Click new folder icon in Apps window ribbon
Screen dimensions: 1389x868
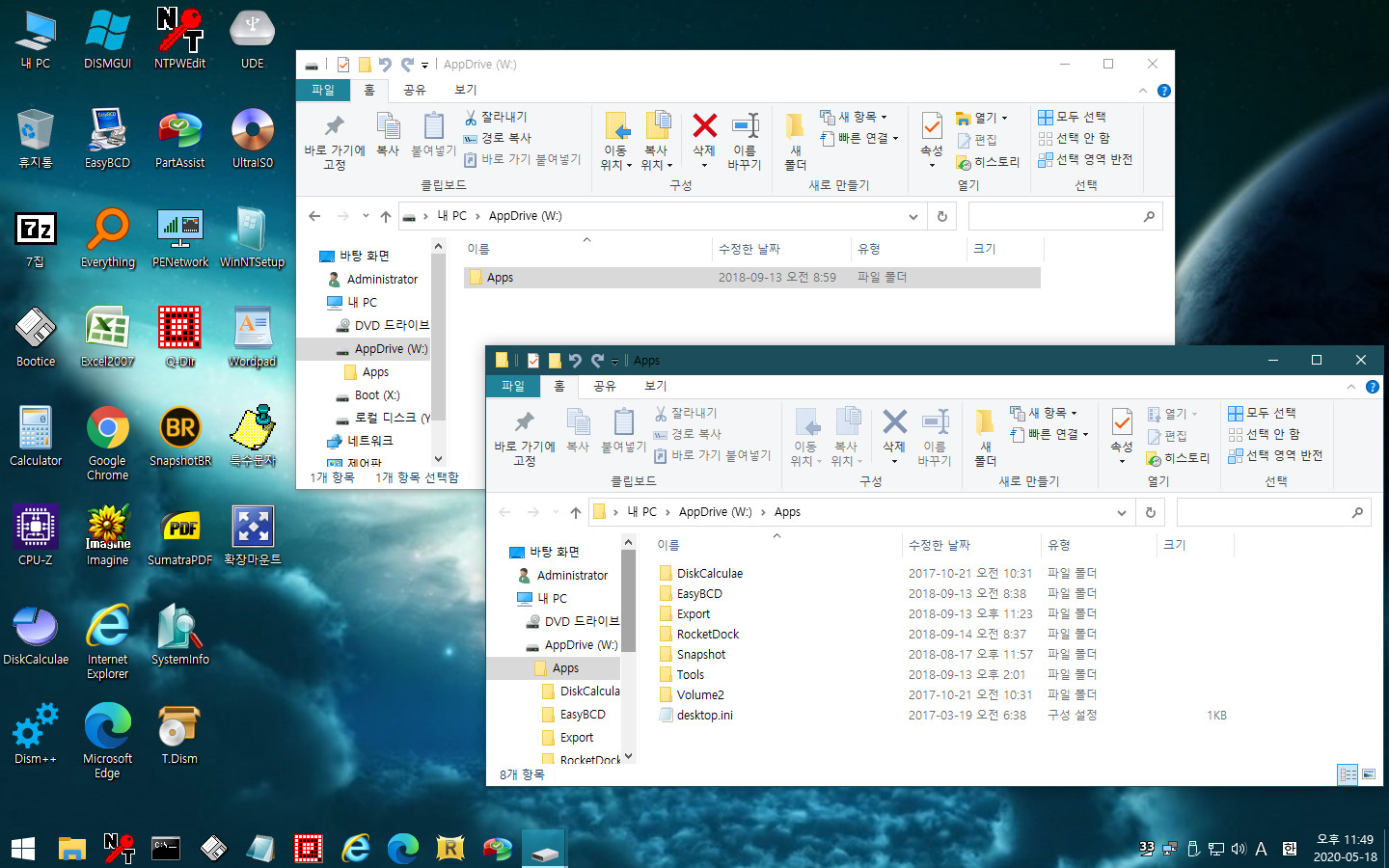pos(985,422)
